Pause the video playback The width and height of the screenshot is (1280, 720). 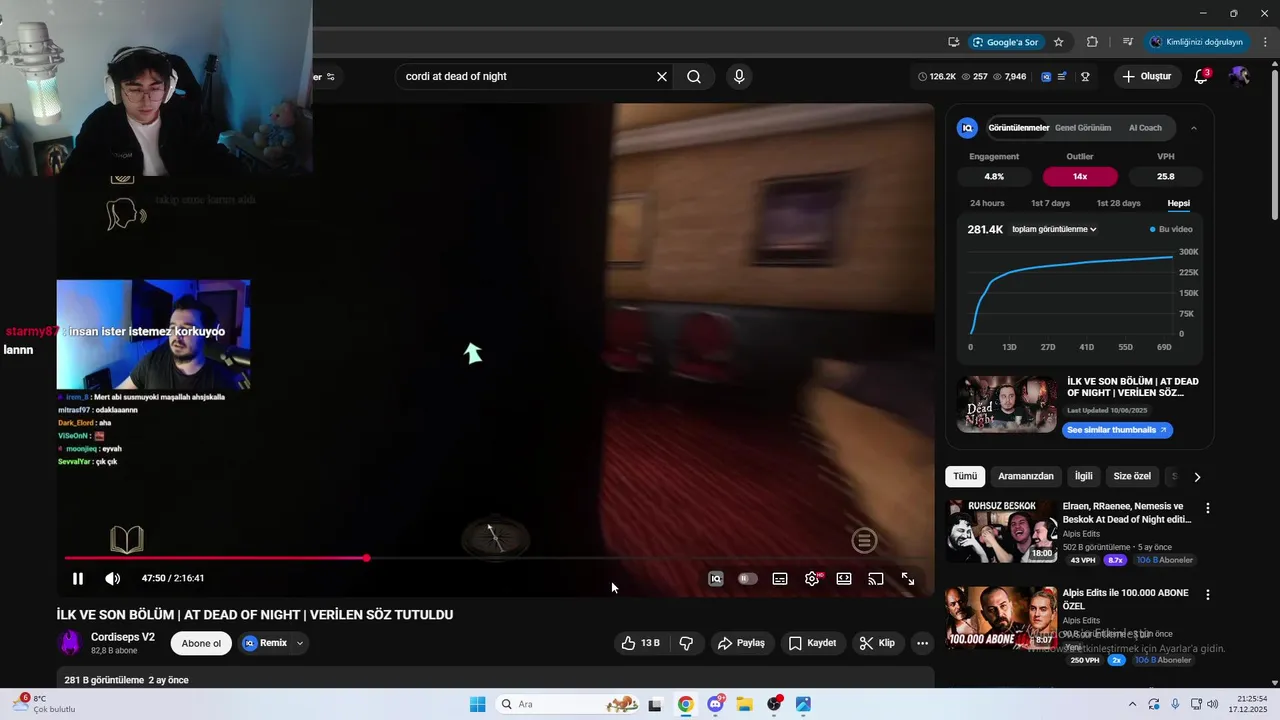pyautogui.click(x=78, y=579)
